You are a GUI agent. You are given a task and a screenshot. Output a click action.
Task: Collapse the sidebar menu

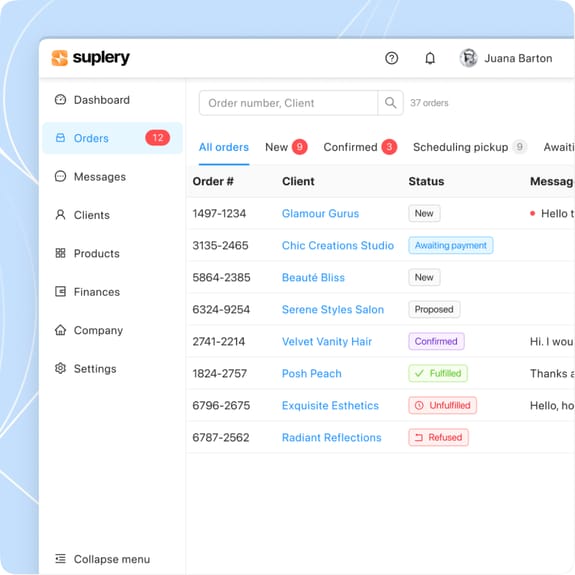(102, 559)
